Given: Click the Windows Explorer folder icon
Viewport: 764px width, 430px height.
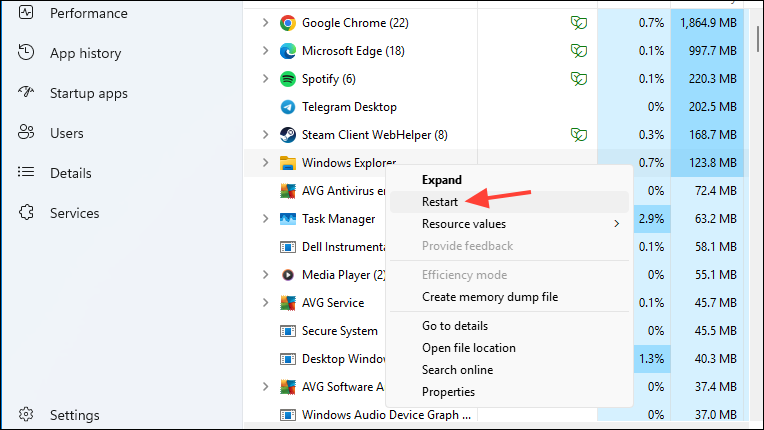Looking at the screenshot, I should coord(287,163).
